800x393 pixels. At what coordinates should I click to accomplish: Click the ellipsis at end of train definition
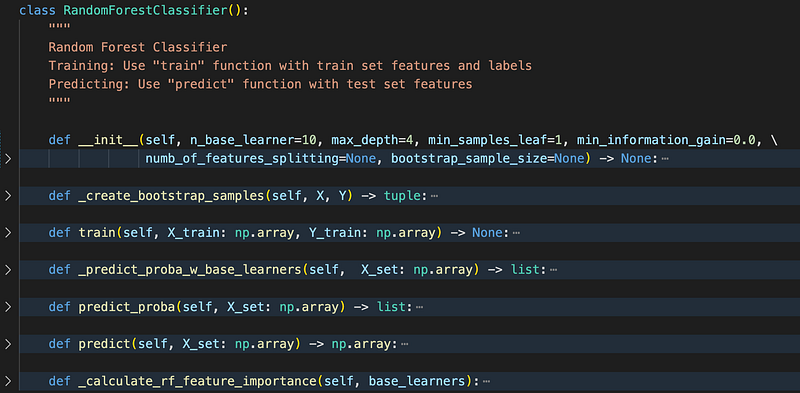516,233
